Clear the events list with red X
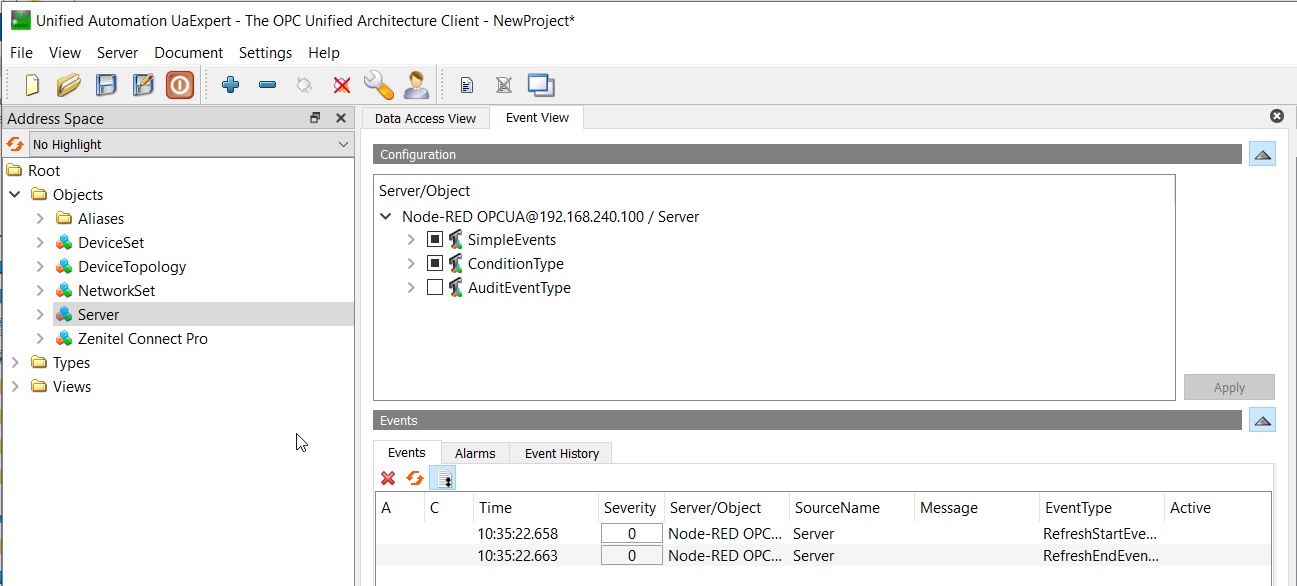The width and height of the screenshot is (1297, 586). 388,478
